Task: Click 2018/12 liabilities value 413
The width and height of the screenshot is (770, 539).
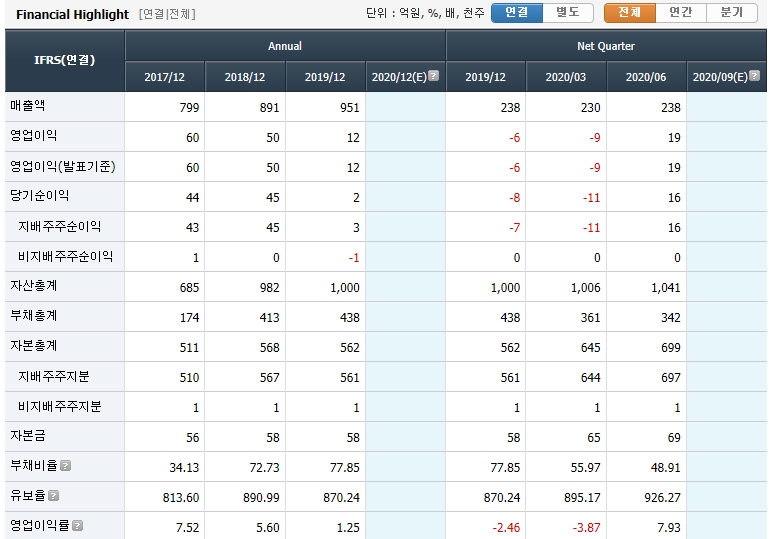Action: 270,318
